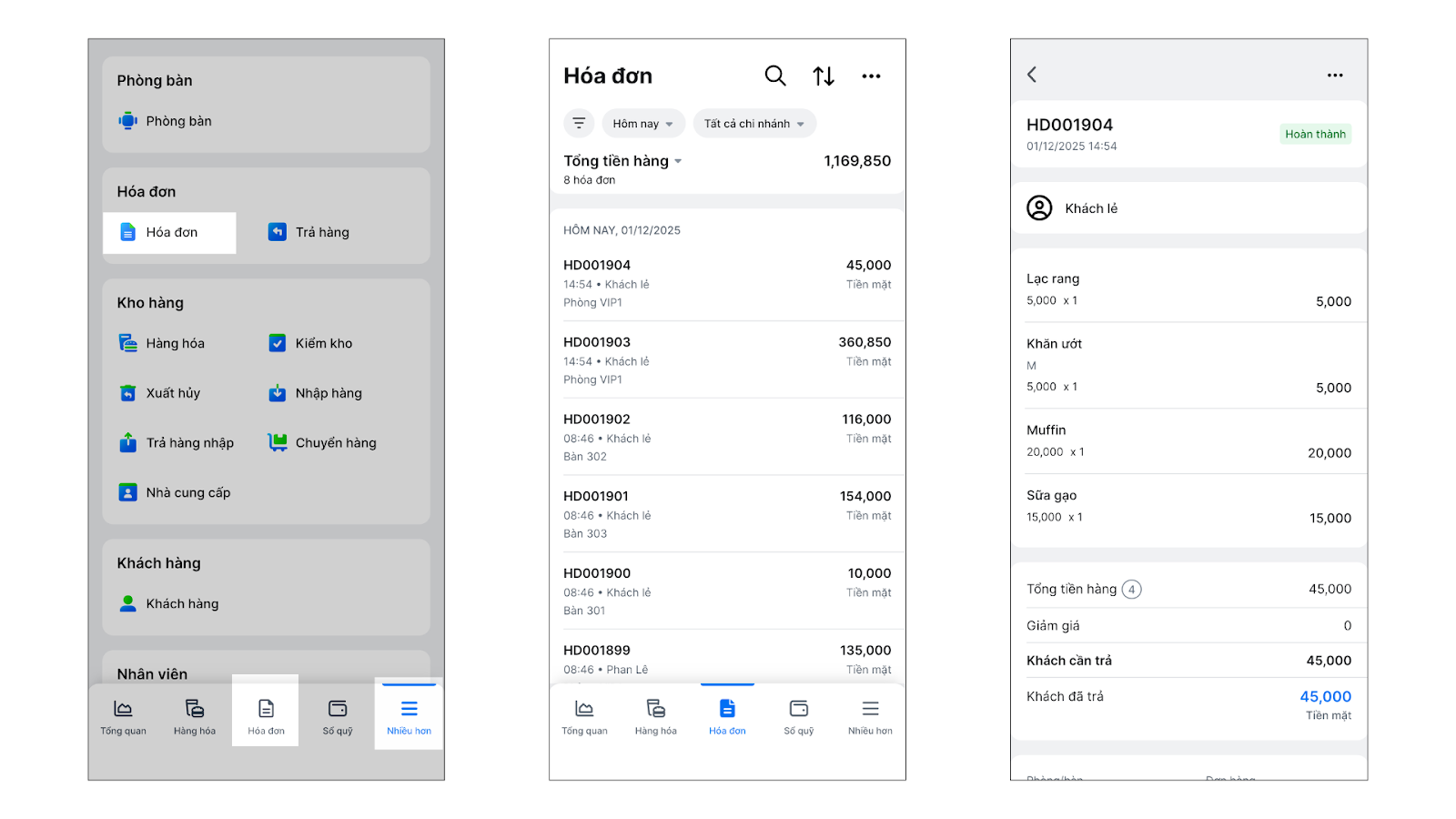Open Nhập hàng under Kho hàng

[315, 393]
